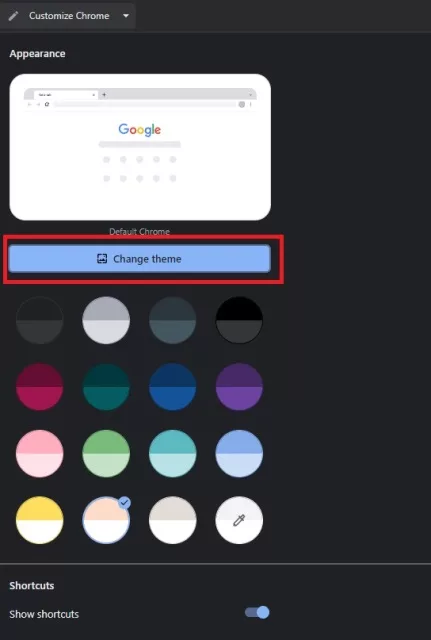Screen dimensions: 431x640
Task: Click the selected peach color swatch
Action: coord(106,520)
